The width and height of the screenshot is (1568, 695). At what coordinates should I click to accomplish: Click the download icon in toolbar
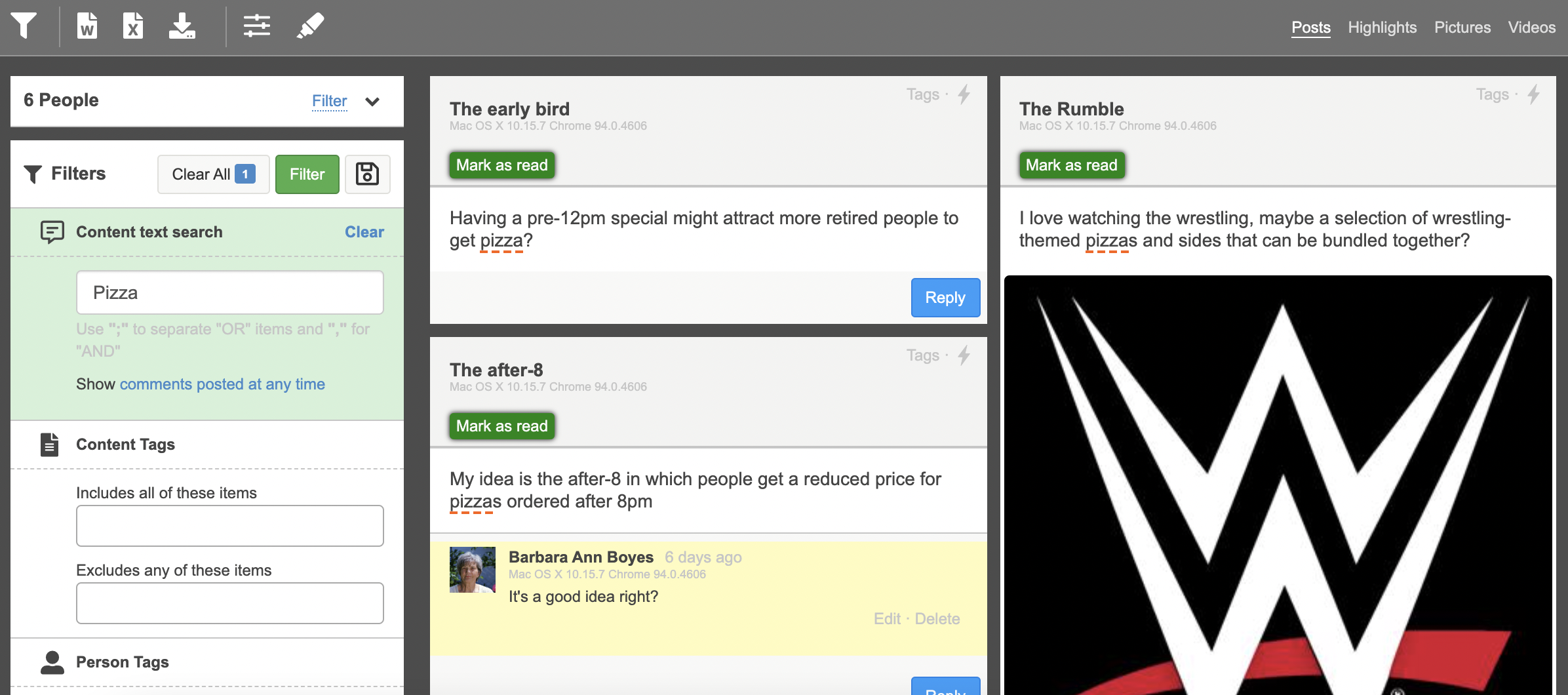[182, 26]
